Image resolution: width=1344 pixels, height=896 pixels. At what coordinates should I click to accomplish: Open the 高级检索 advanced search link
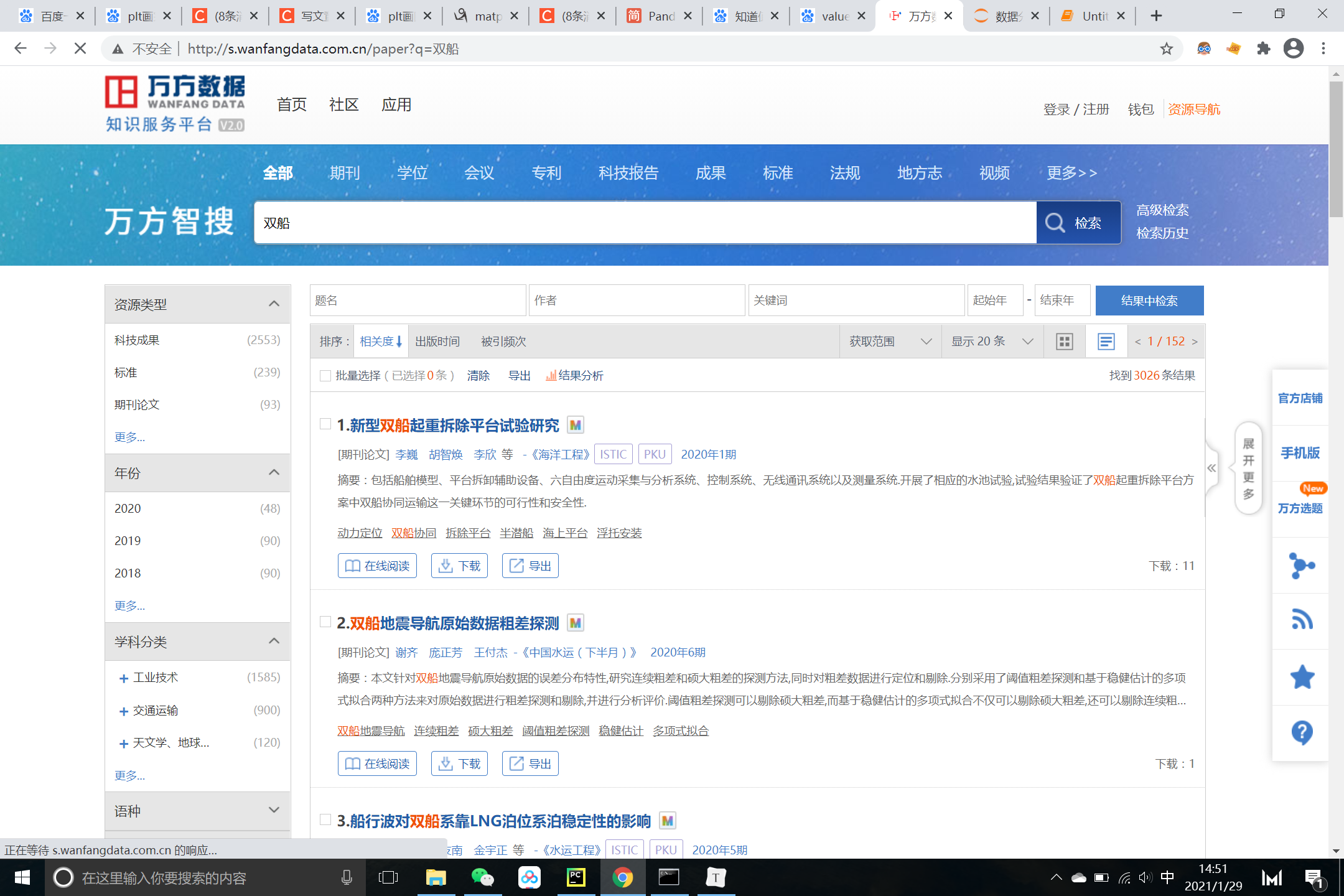[1162, 210]
